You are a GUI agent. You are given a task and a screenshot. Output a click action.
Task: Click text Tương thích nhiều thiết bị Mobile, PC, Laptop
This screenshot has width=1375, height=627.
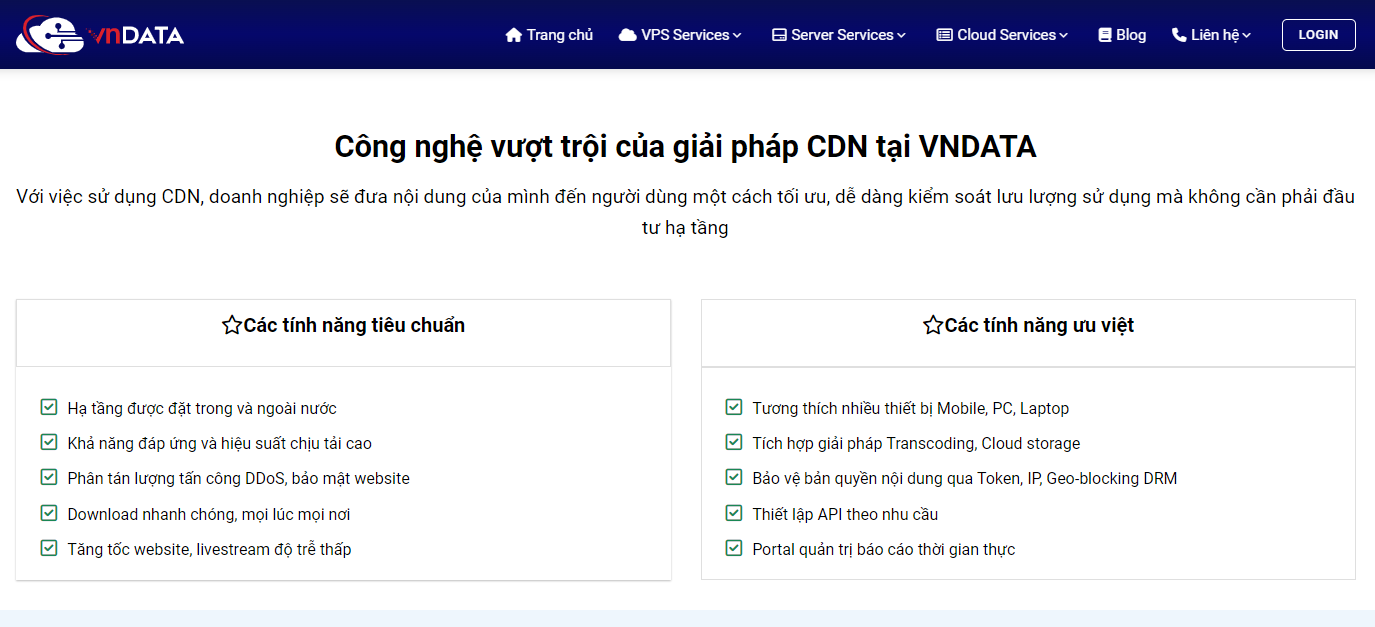coord(911,408)
